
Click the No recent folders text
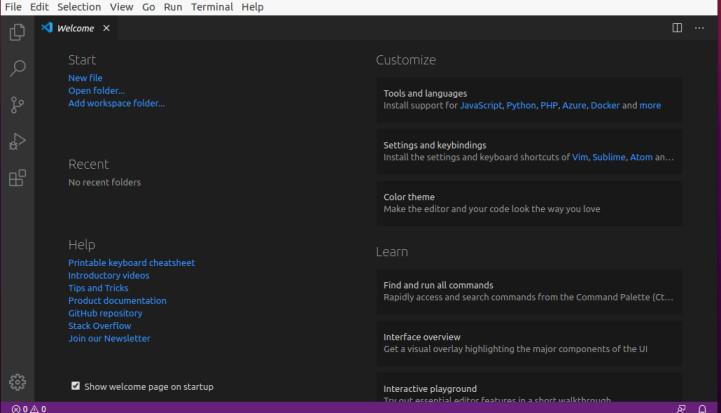[x=105, y=182]
